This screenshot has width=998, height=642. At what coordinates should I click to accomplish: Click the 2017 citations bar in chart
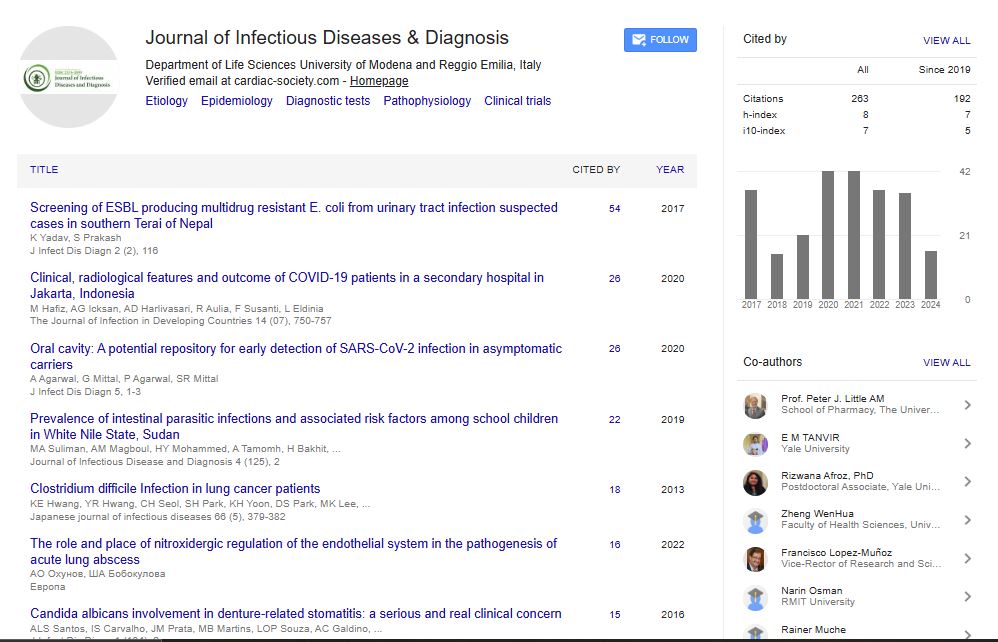[x=751, y=244]
